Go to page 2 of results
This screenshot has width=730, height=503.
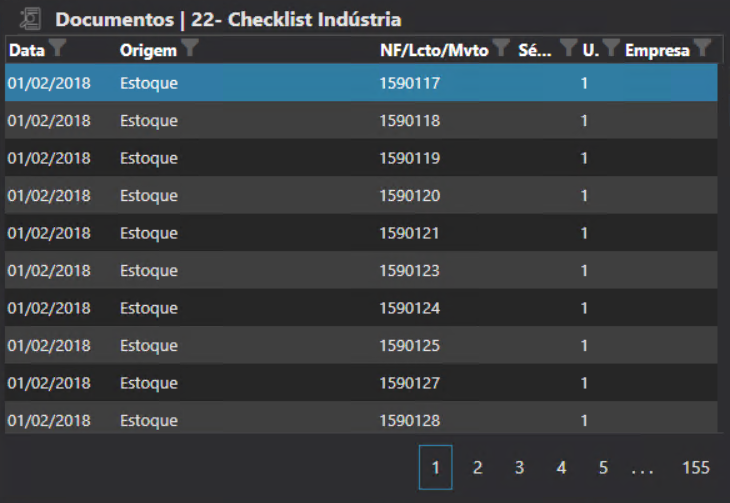(x=478, y=468)
